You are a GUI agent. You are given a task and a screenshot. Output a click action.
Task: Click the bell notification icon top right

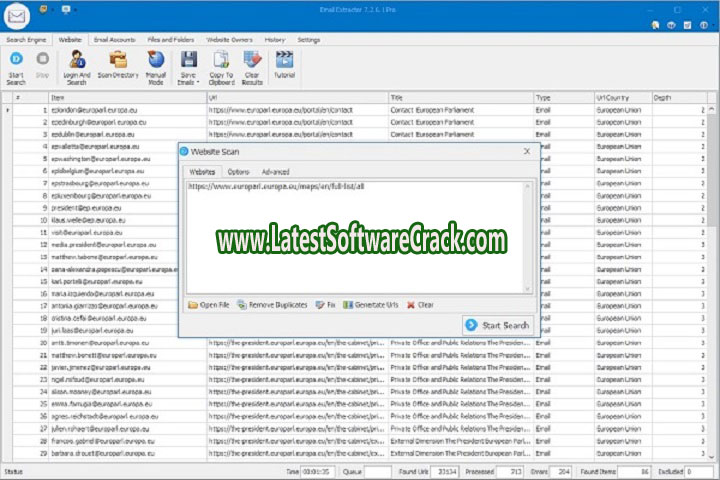point(655,25)
